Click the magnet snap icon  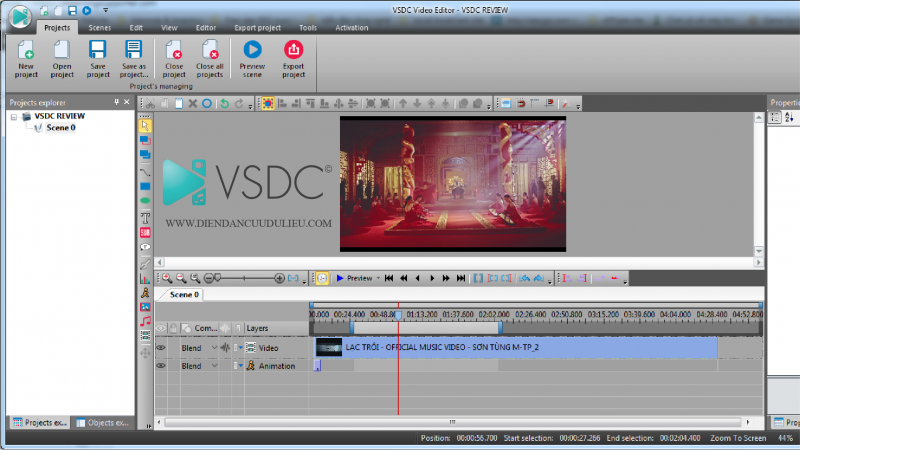coord(521,104)
